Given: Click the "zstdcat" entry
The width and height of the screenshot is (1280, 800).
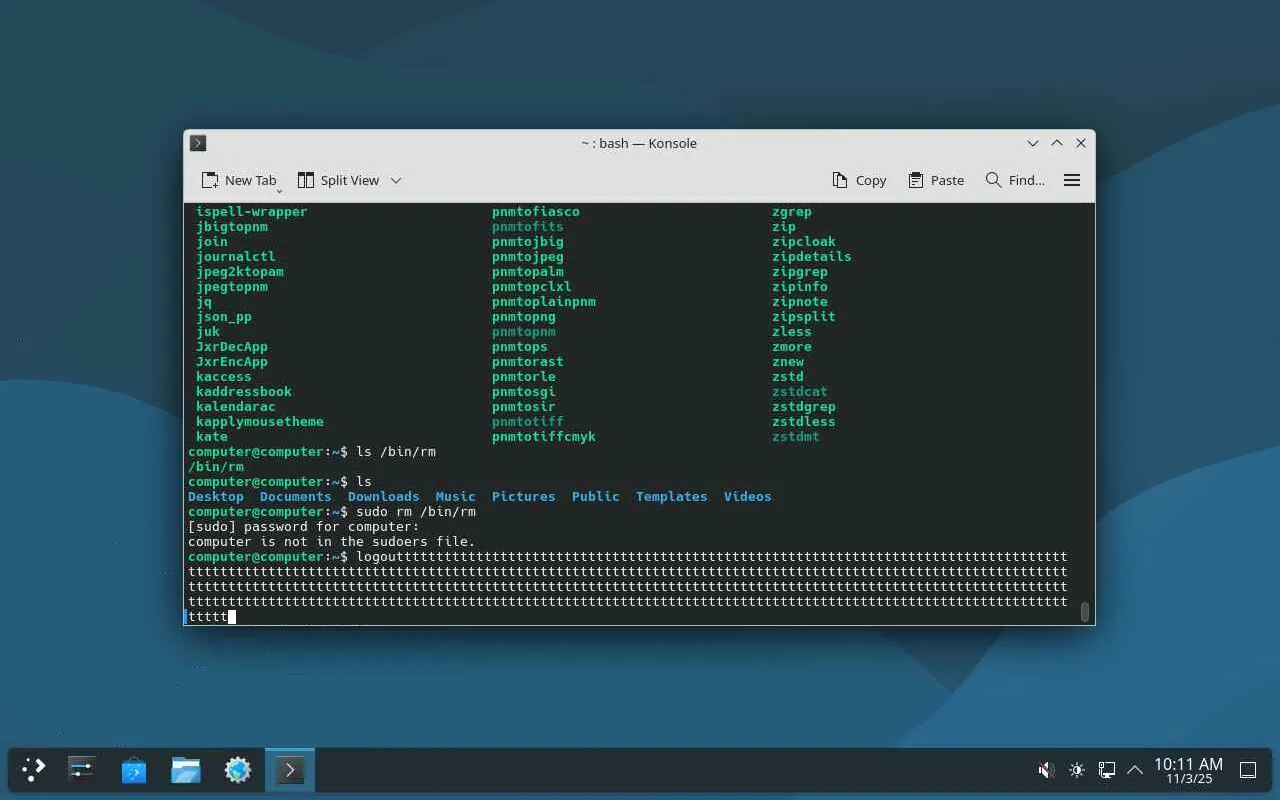Looking at the screenshot, I should click(x=800, y=392).
